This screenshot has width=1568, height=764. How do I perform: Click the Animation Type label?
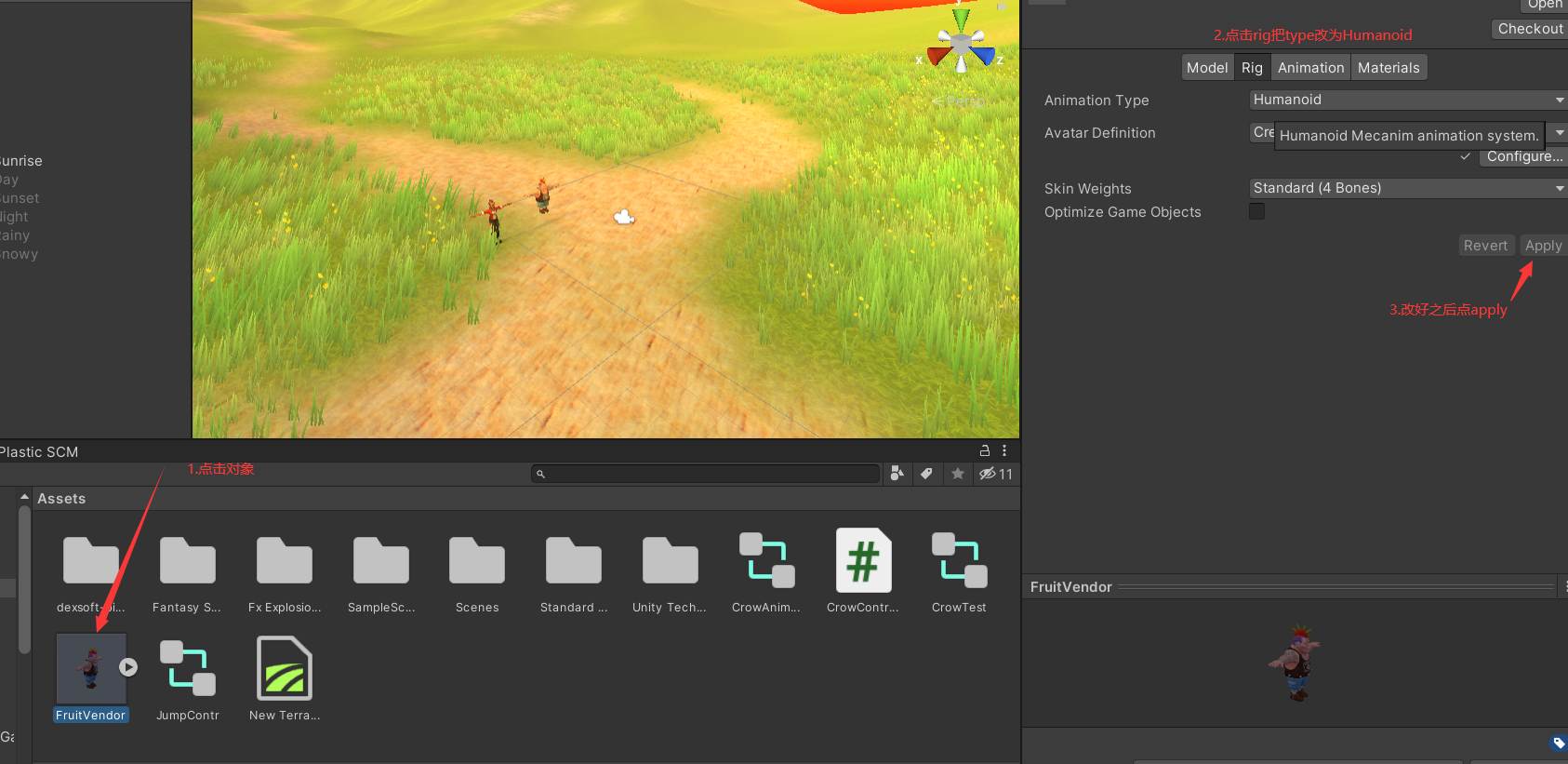point(1096,101)
